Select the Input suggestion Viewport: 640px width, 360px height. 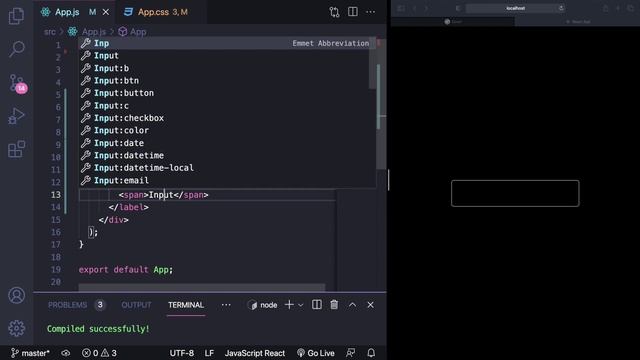click(227, 56)
